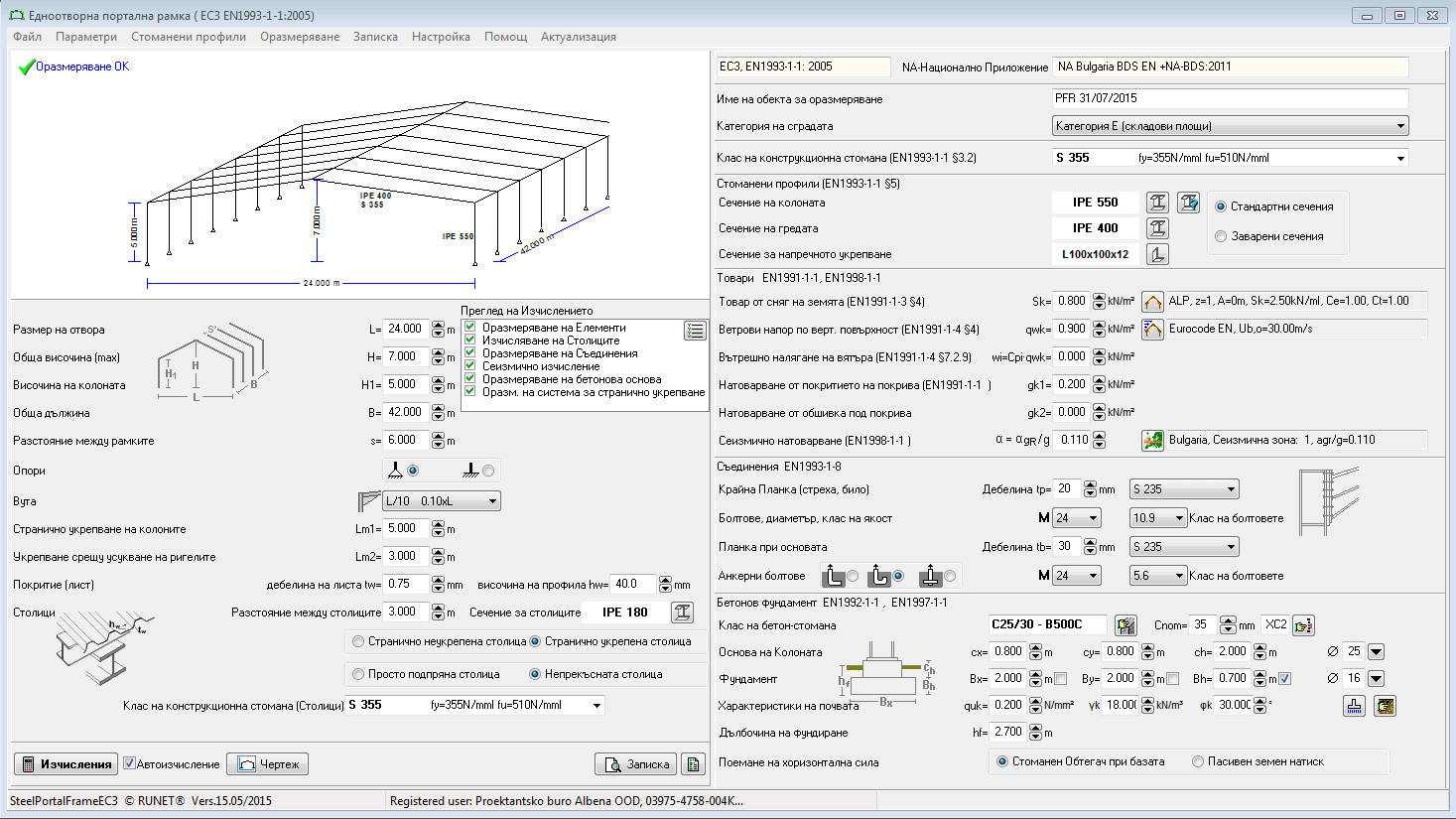
Task: Click the snow load roof icon beside Sk
Action: [1152, 301]
